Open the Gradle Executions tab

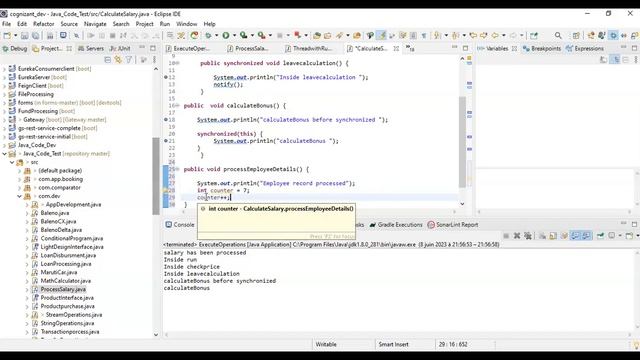pos(396,224)
